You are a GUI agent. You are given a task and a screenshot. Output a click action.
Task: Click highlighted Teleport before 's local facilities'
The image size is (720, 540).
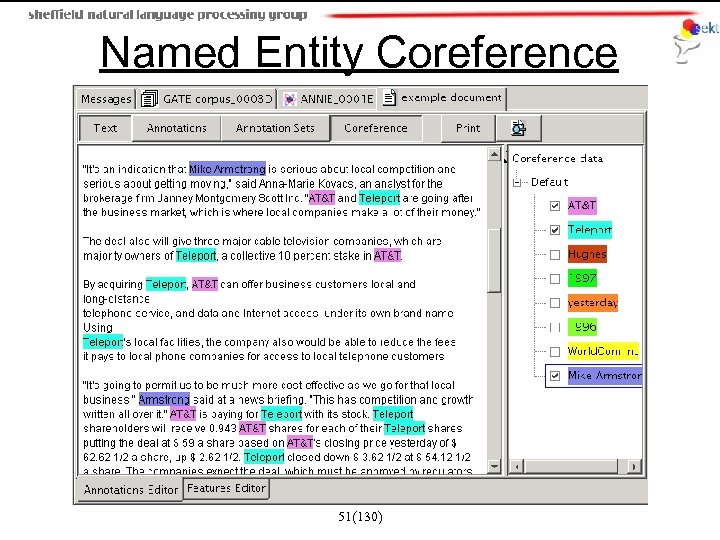[103, 342]
